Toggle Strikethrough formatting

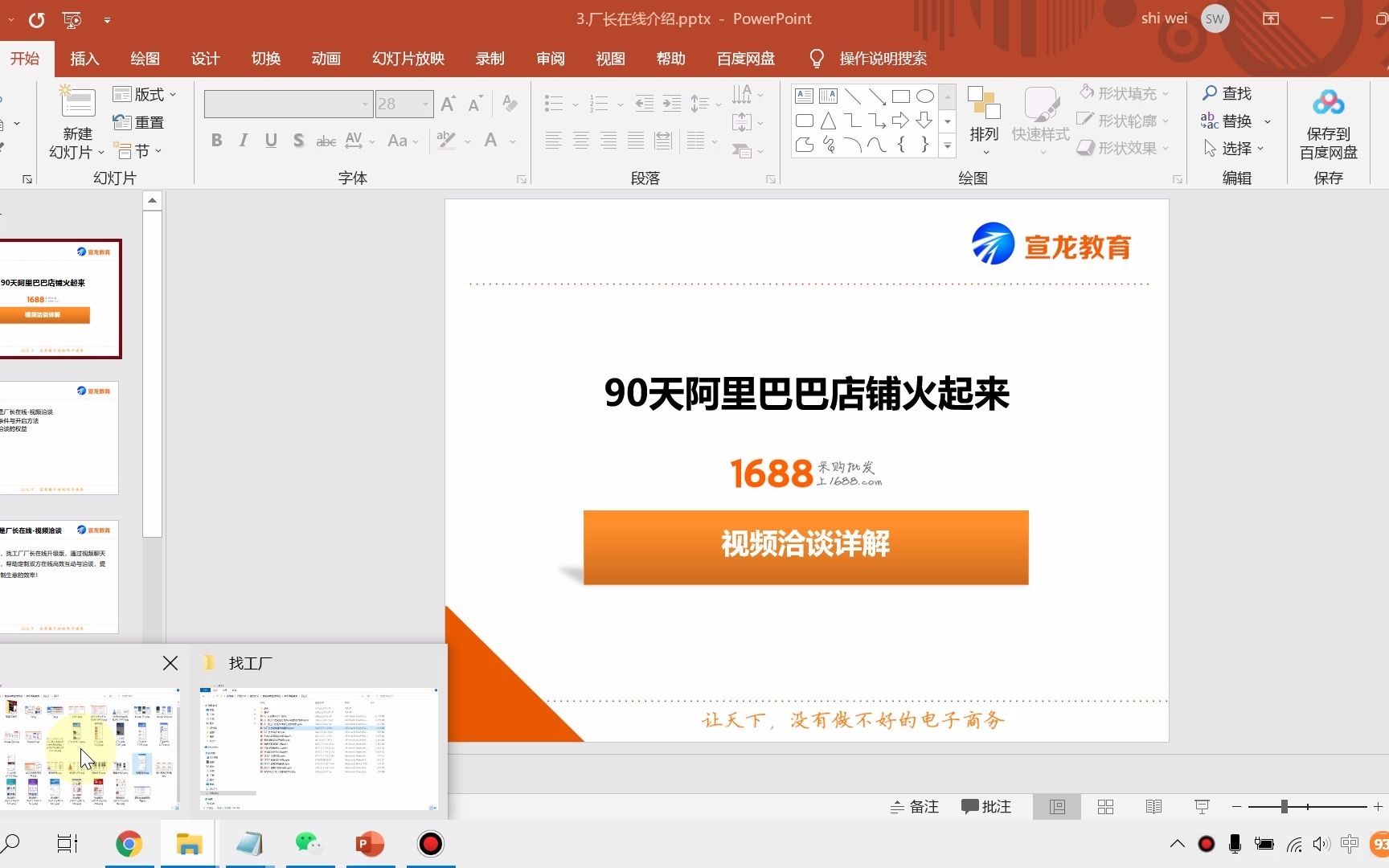coord(326,141)
